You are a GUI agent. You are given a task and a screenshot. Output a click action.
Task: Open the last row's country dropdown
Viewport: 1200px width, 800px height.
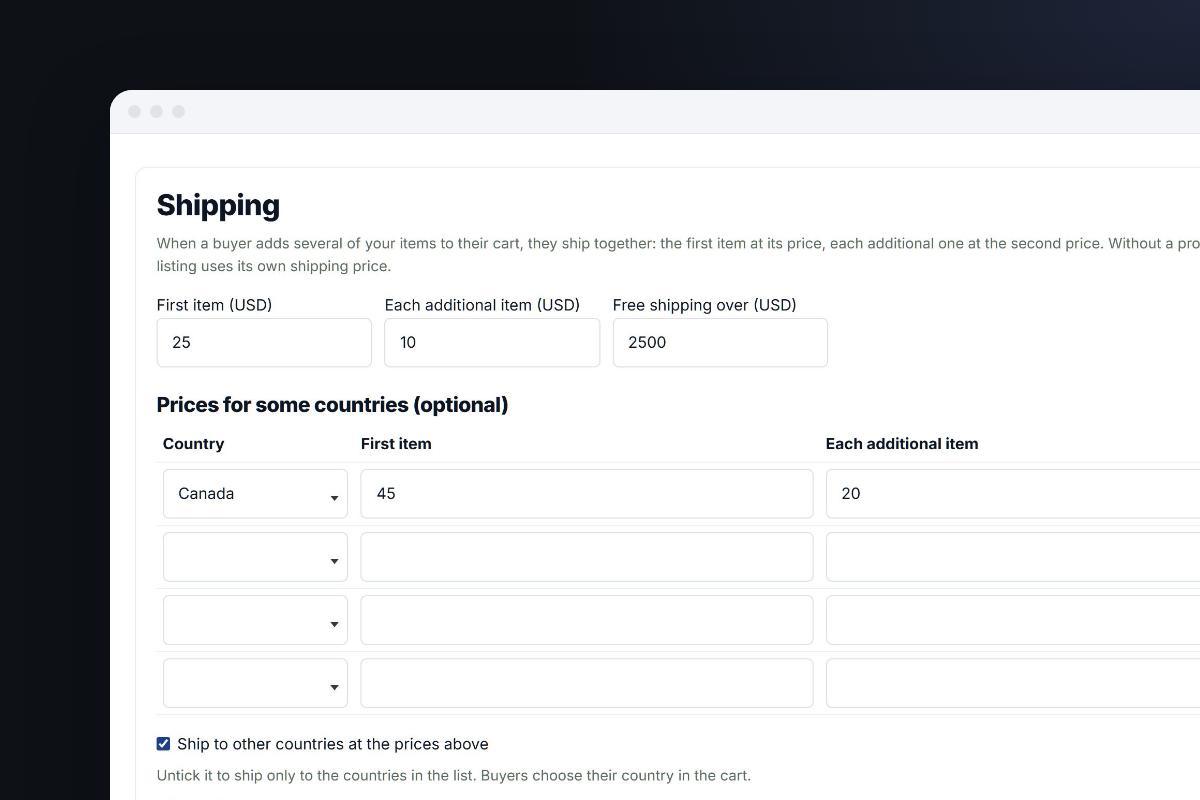(x=255, y=682)
